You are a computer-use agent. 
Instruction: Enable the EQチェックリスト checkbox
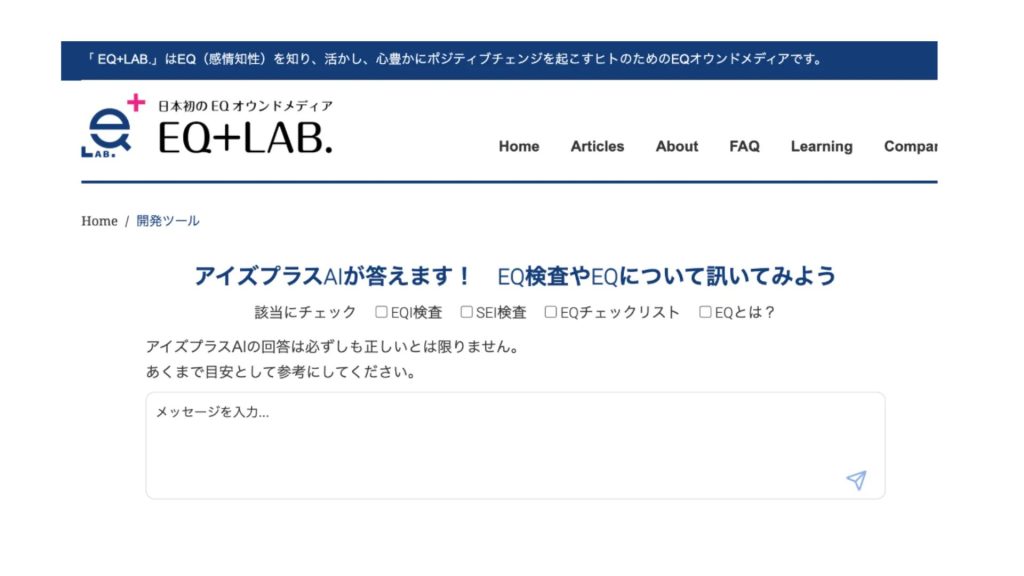click(x=551, y=312)
